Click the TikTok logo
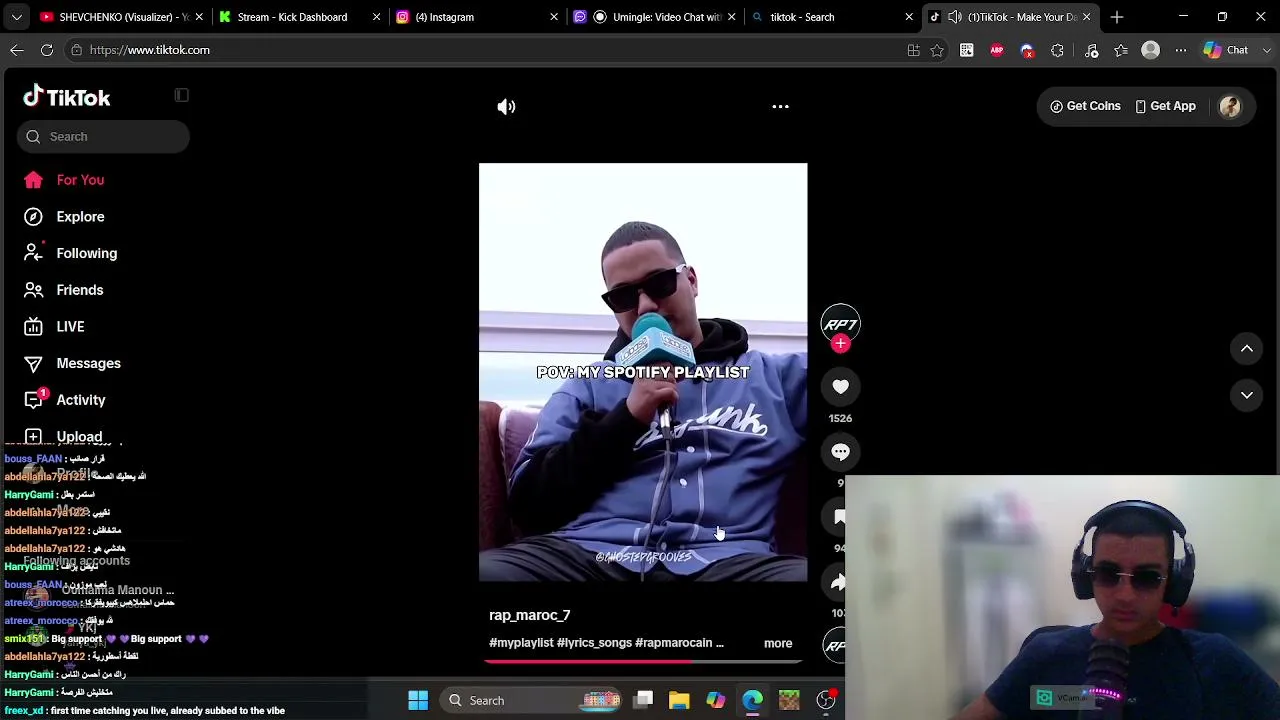1280x720 pixels. click(67, 97)
